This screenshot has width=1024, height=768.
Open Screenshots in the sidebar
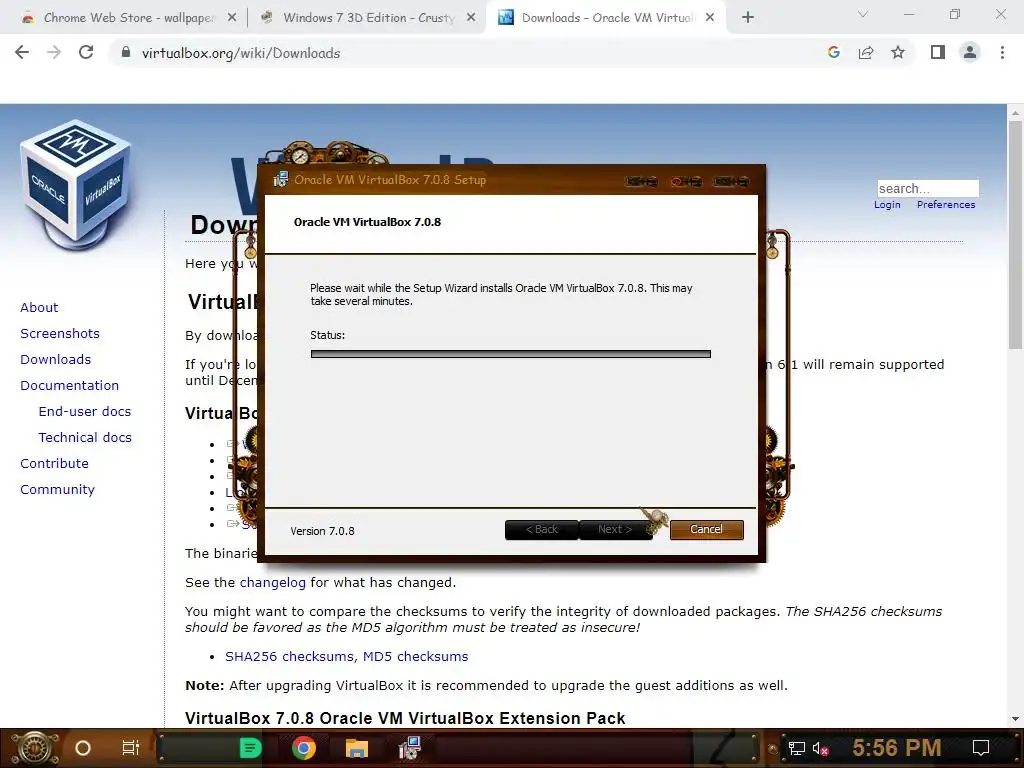60,334
